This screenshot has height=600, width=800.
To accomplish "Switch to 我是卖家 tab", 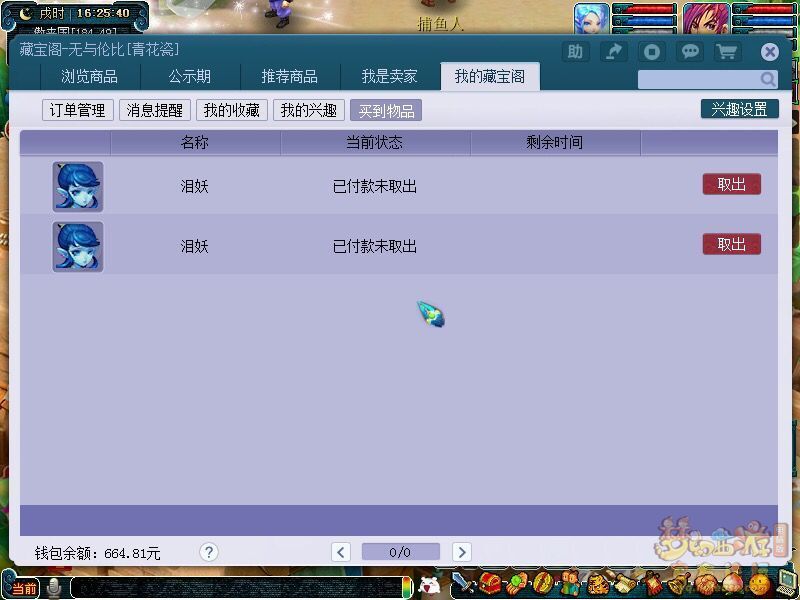I will point(390,77).
